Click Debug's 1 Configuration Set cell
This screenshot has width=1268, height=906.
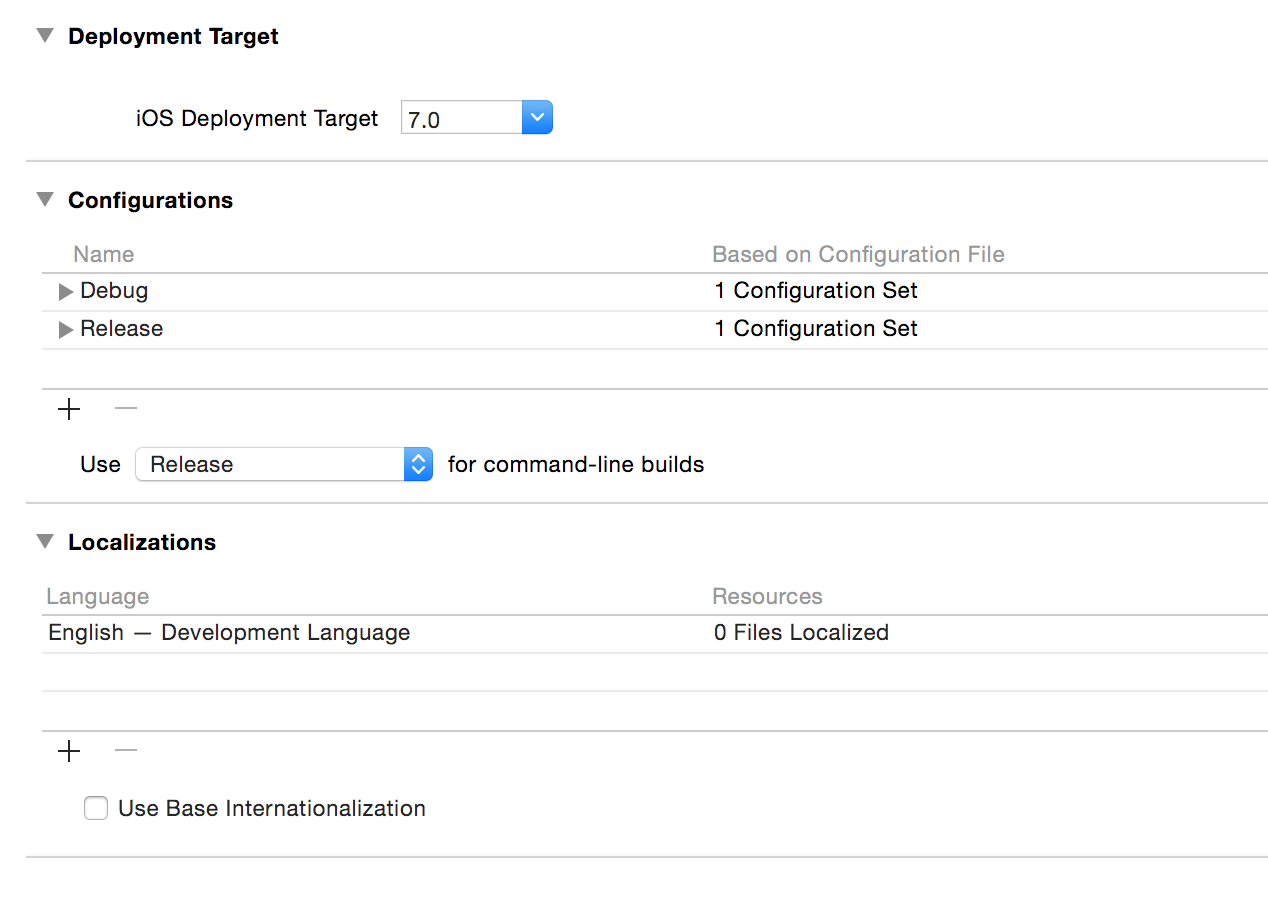pyautogui.click(x=816, y=291)
